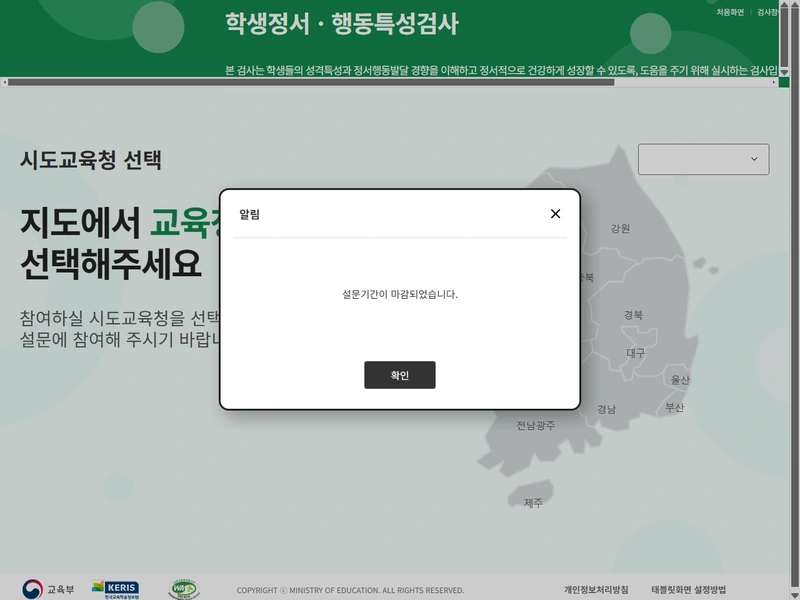
Task: Click the KERIS logo in footer
Action: [x=116, y=589]
